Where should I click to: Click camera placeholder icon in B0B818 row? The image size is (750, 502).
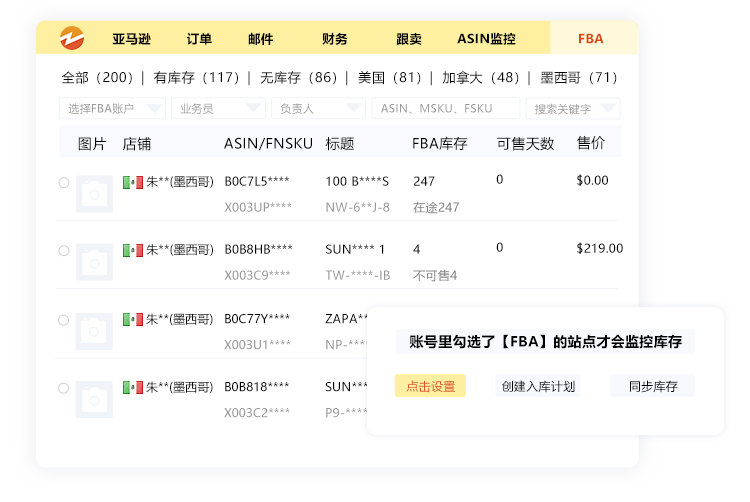94,398
